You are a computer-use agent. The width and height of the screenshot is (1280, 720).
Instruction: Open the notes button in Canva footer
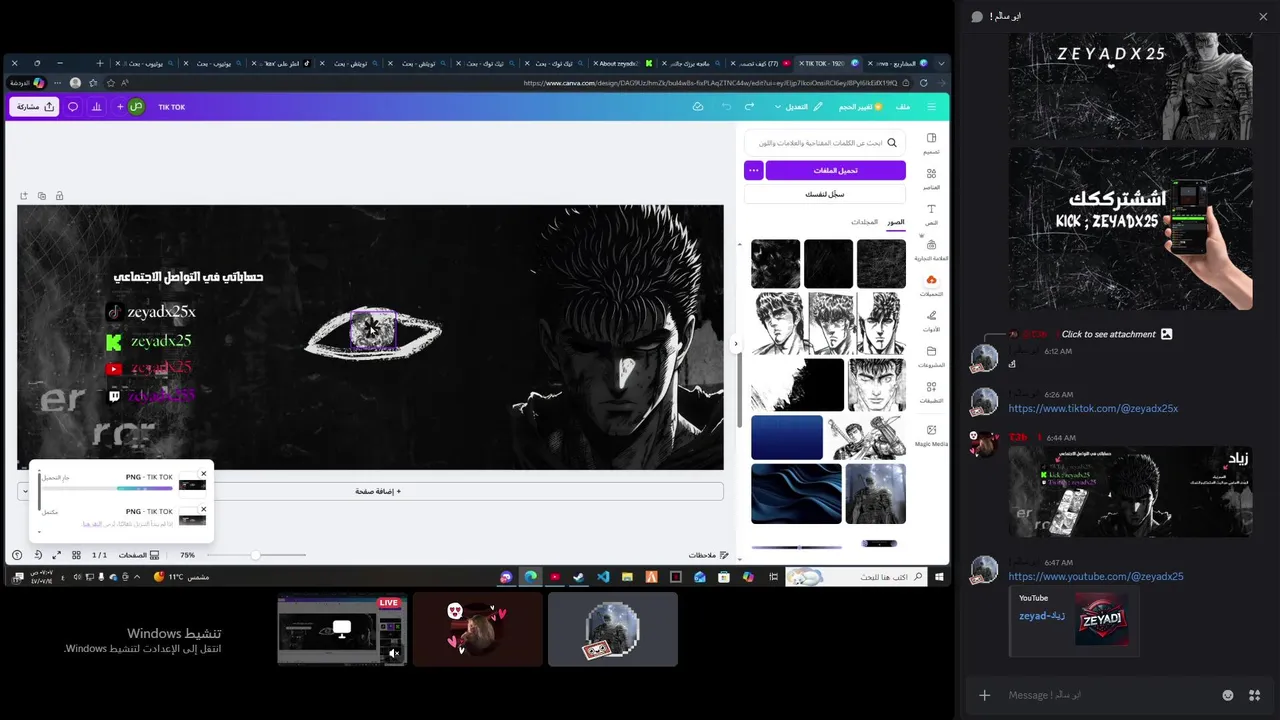709,554
